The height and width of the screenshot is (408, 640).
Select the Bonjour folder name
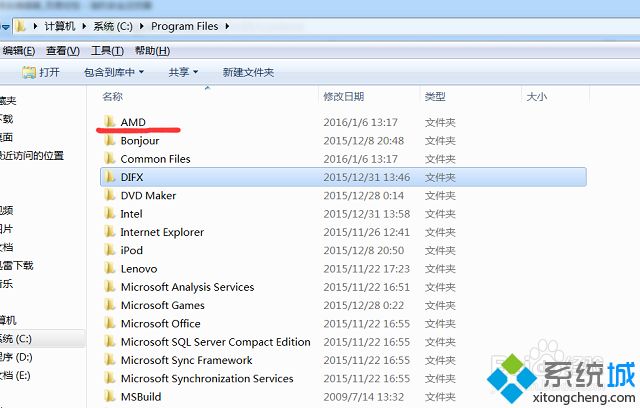pos(140,141)
